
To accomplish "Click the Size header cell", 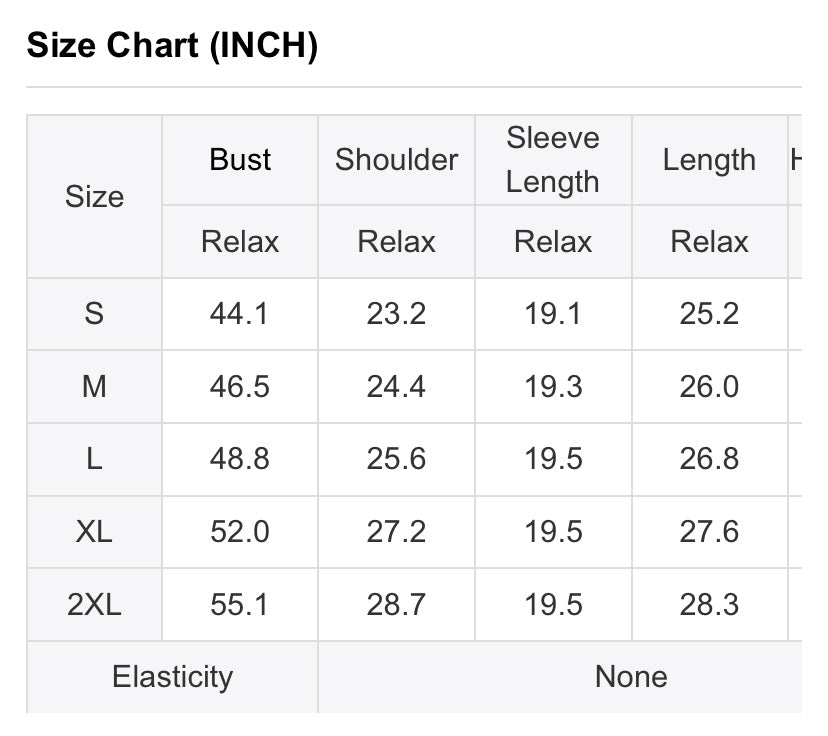I will pyautogui.click(x=94, y=197).
